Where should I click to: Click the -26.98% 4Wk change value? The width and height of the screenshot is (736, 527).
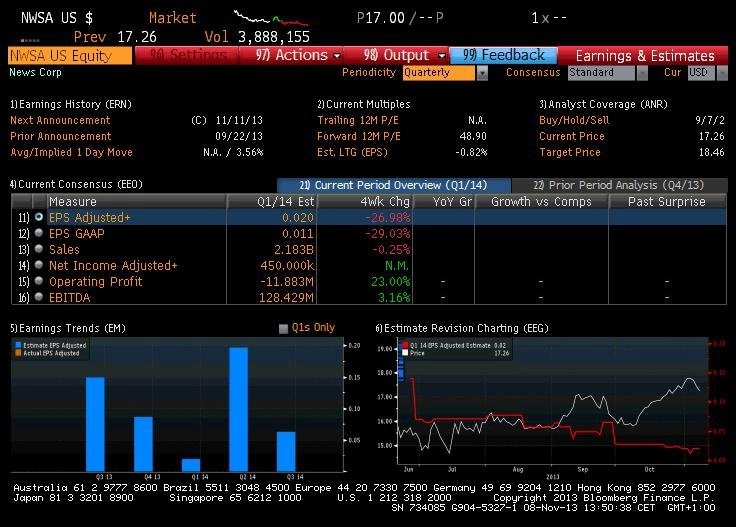[x=388, y=218]
